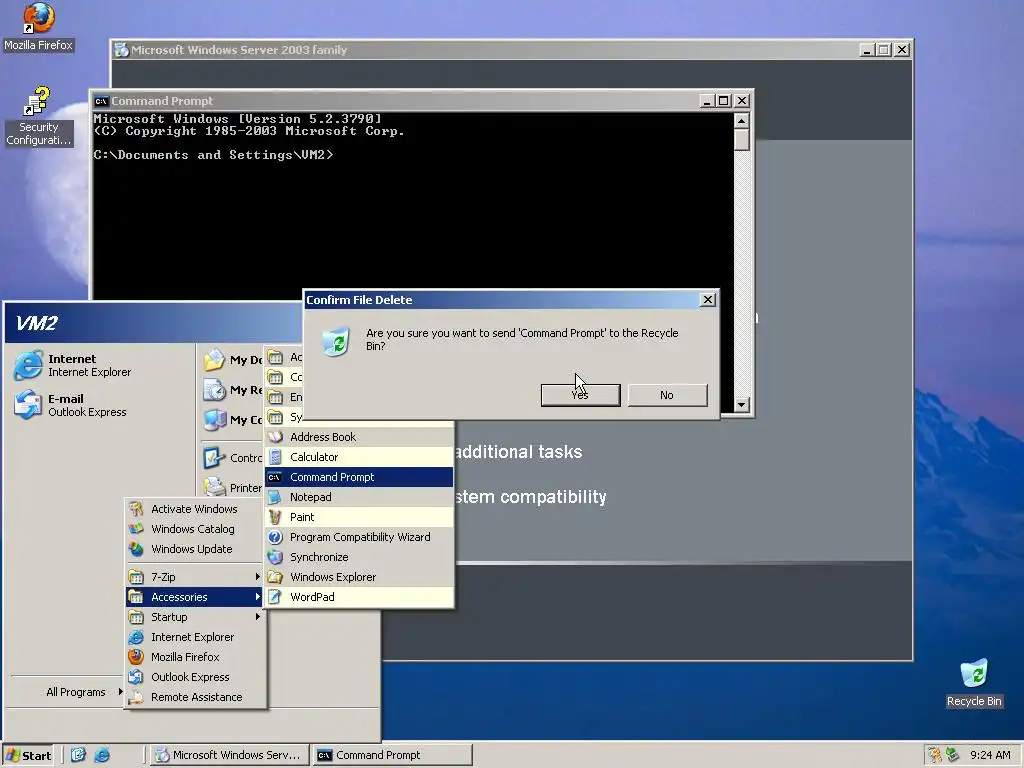Open Windows Catalog from the programs list
Image resolution: width=1024 pixels, height=768 pixels.
pos(195,529)
